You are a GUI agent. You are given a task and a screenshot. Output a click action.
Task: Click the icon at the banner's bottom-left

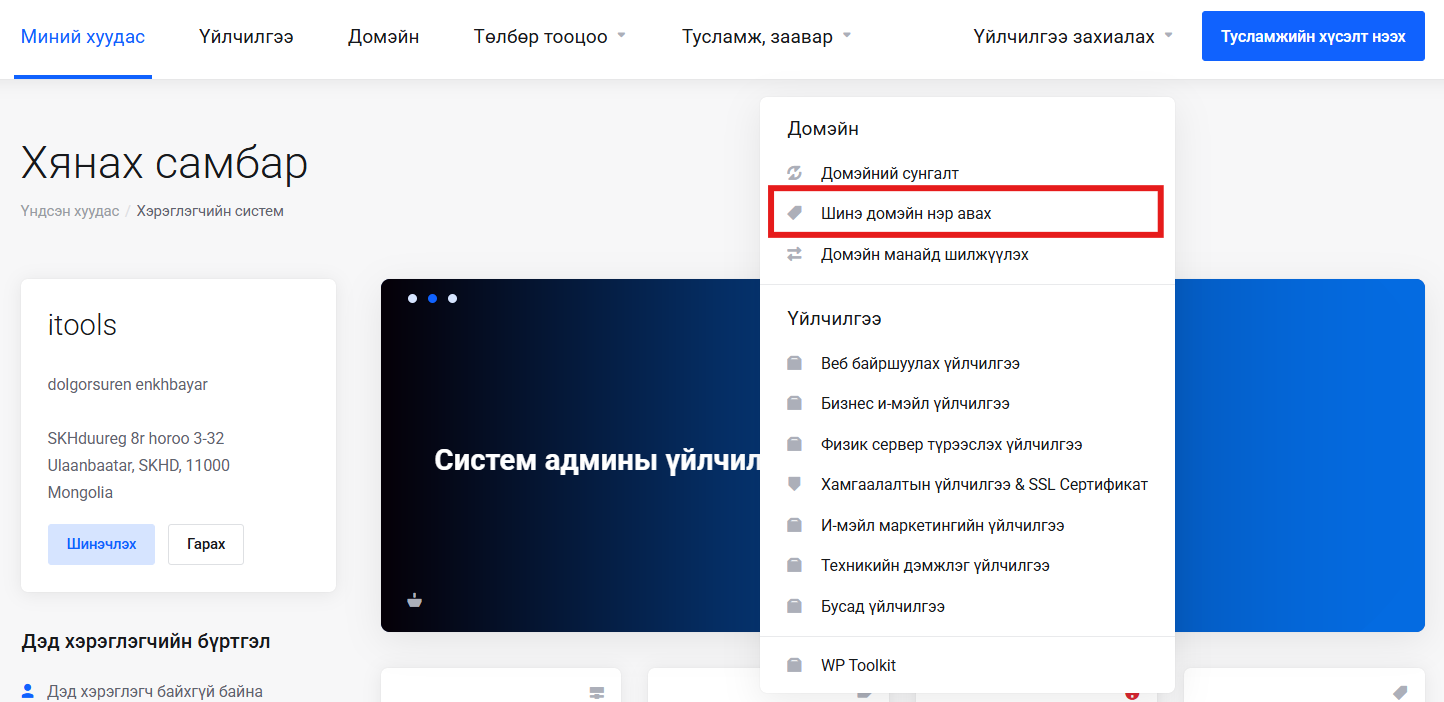click(x=415, y=601)
